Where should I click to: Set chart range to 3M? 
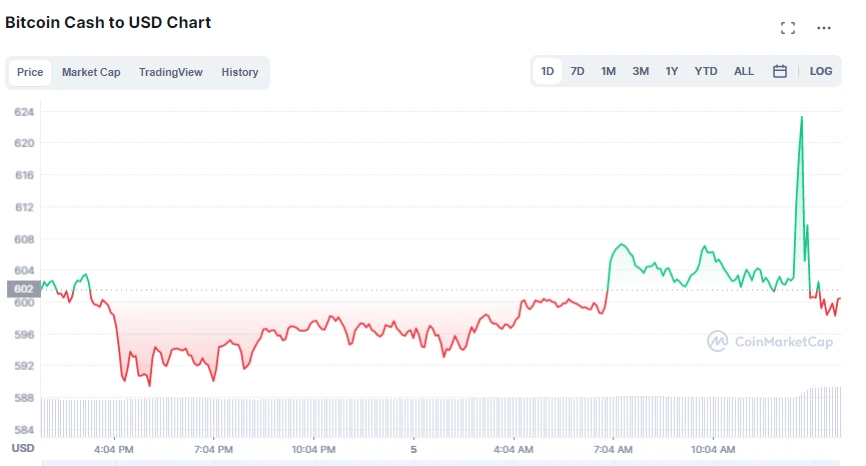641,71
